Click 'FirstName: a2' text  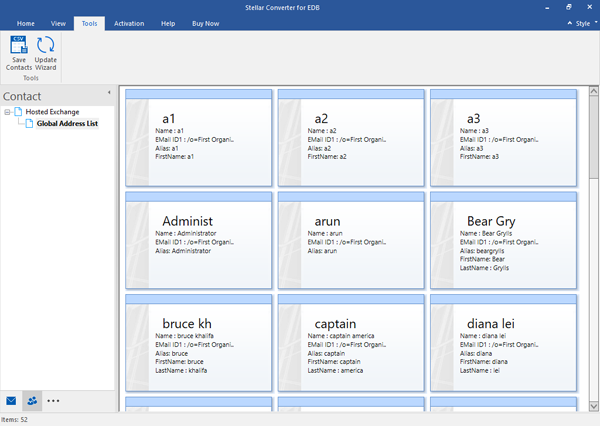(x=327, y=157)
